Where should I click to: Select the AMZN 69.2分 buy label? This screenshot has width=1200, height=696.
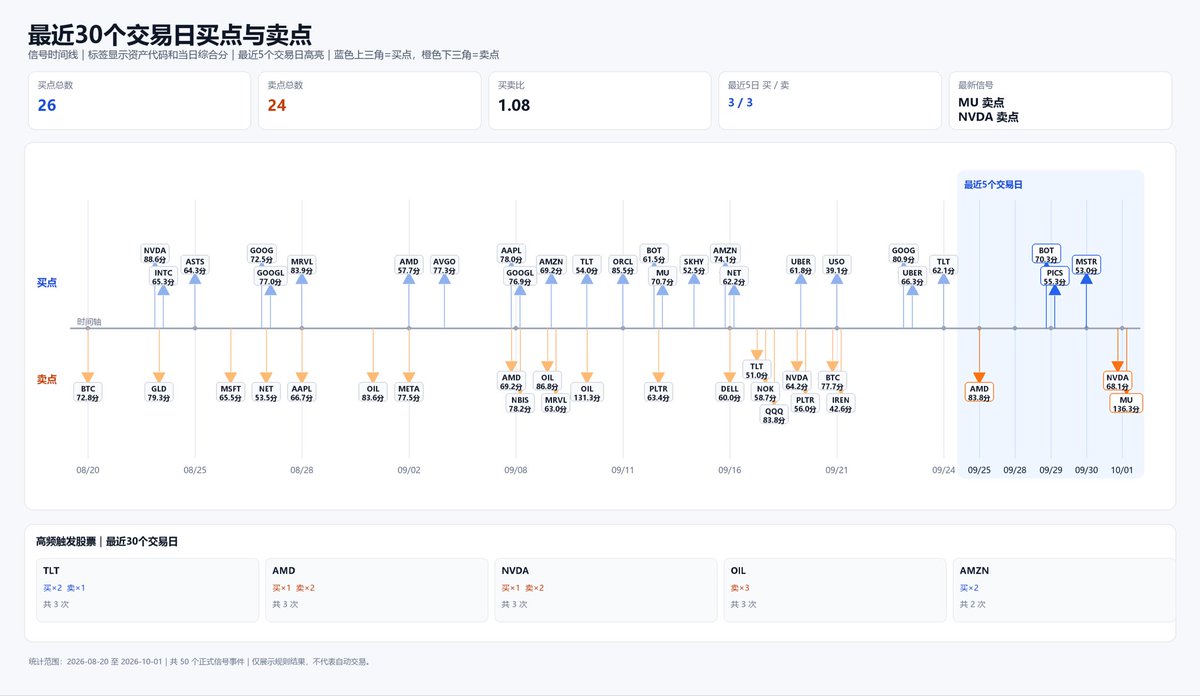[551, 266]
